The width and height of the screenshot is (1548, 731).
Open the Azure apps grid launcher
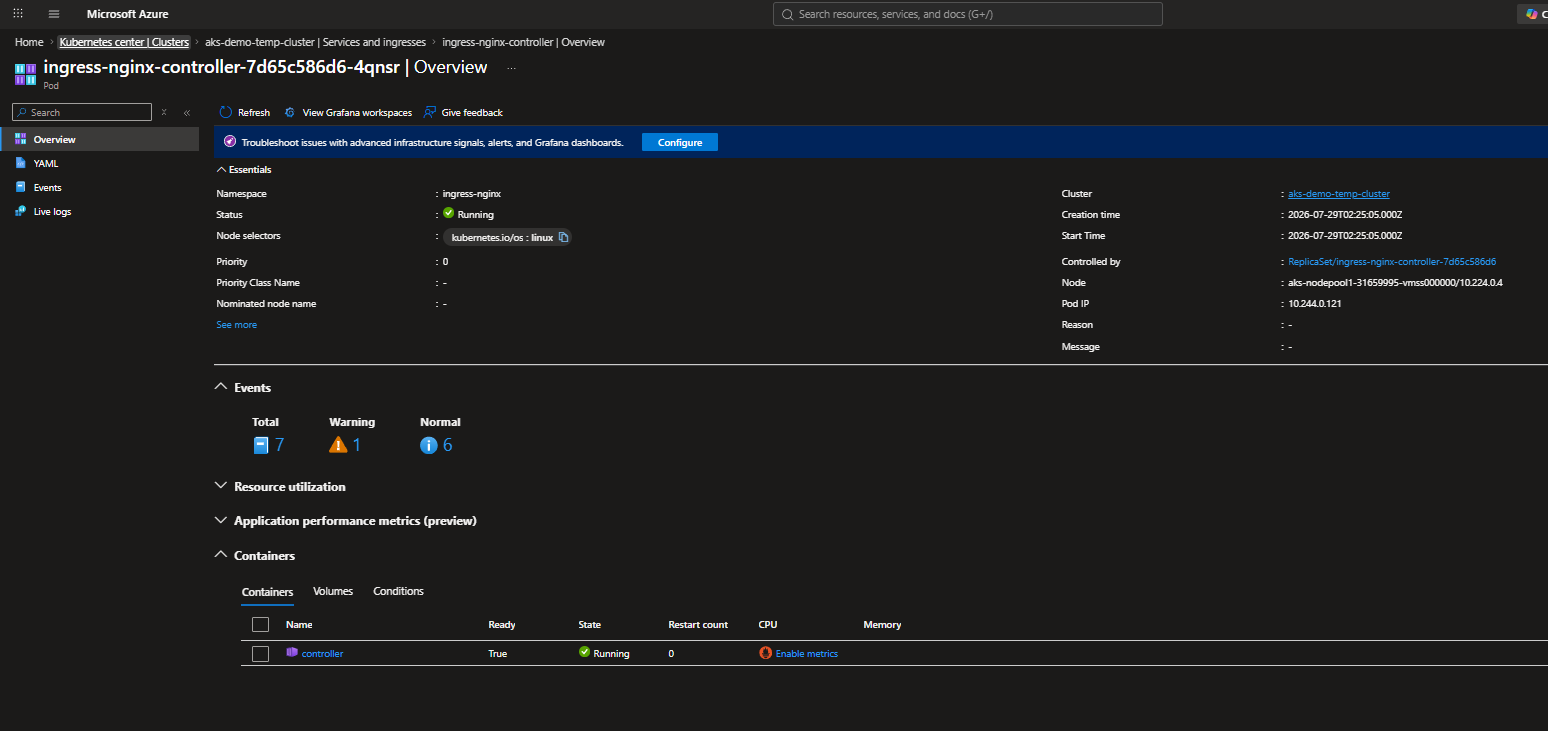(18, 14)
